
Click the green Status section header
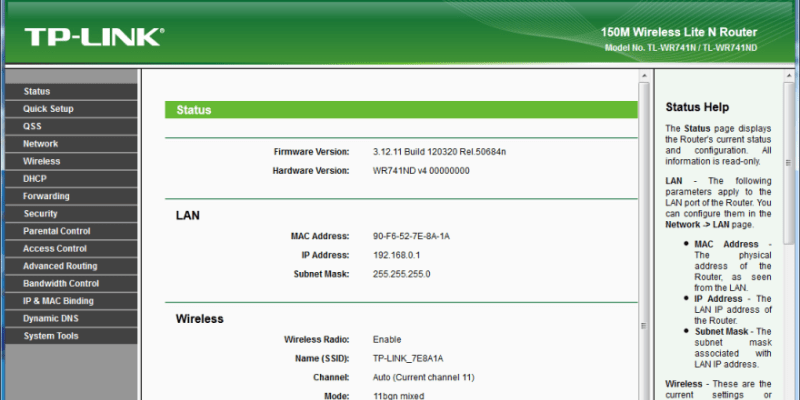coord(401,110)
